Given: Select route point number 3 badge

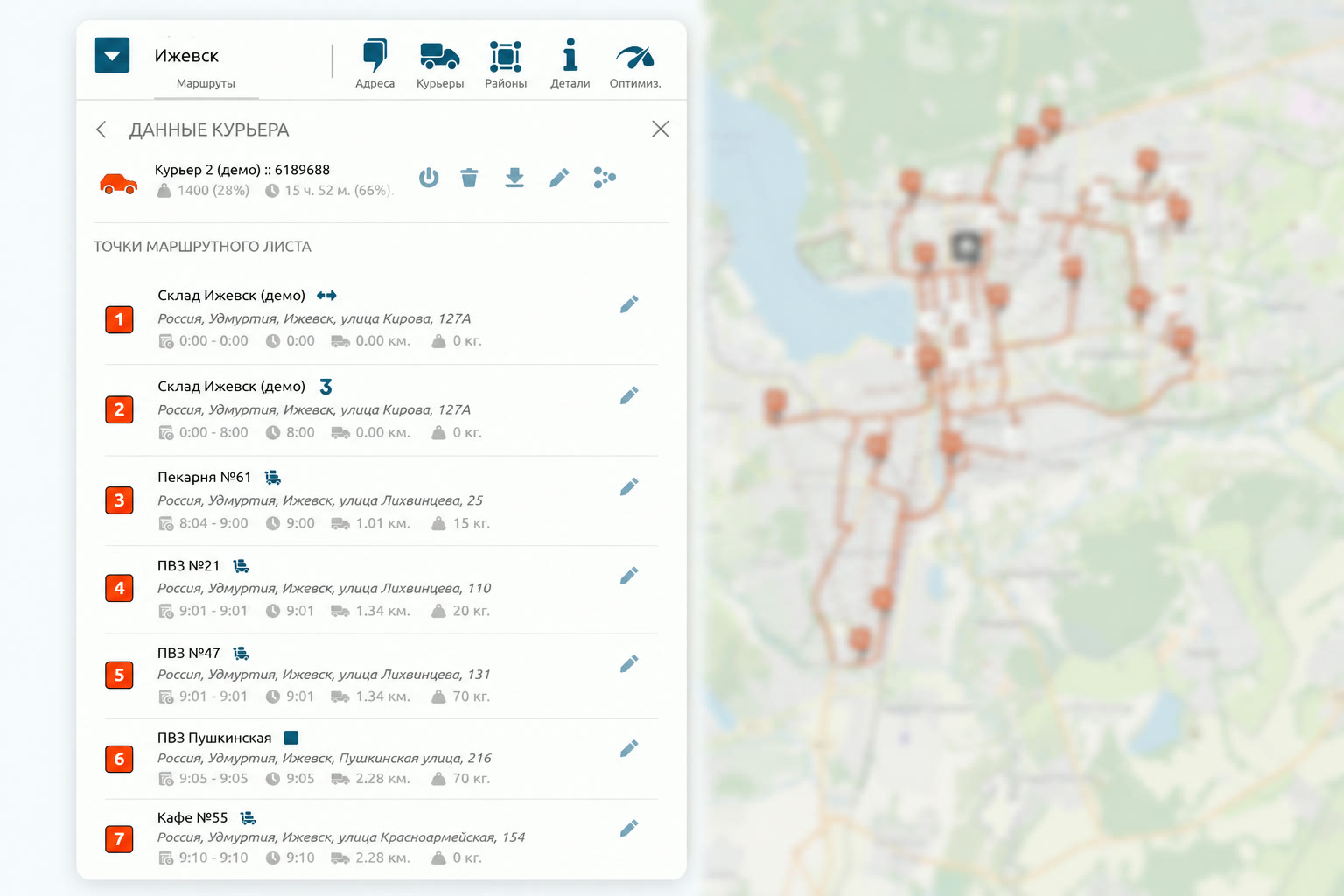Looking at the screenshot, I should coord(120,500).
